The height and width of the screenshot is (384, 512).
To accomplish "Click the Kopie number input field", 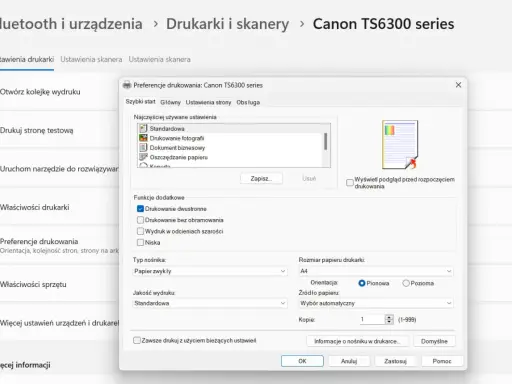I will point(372,319).
